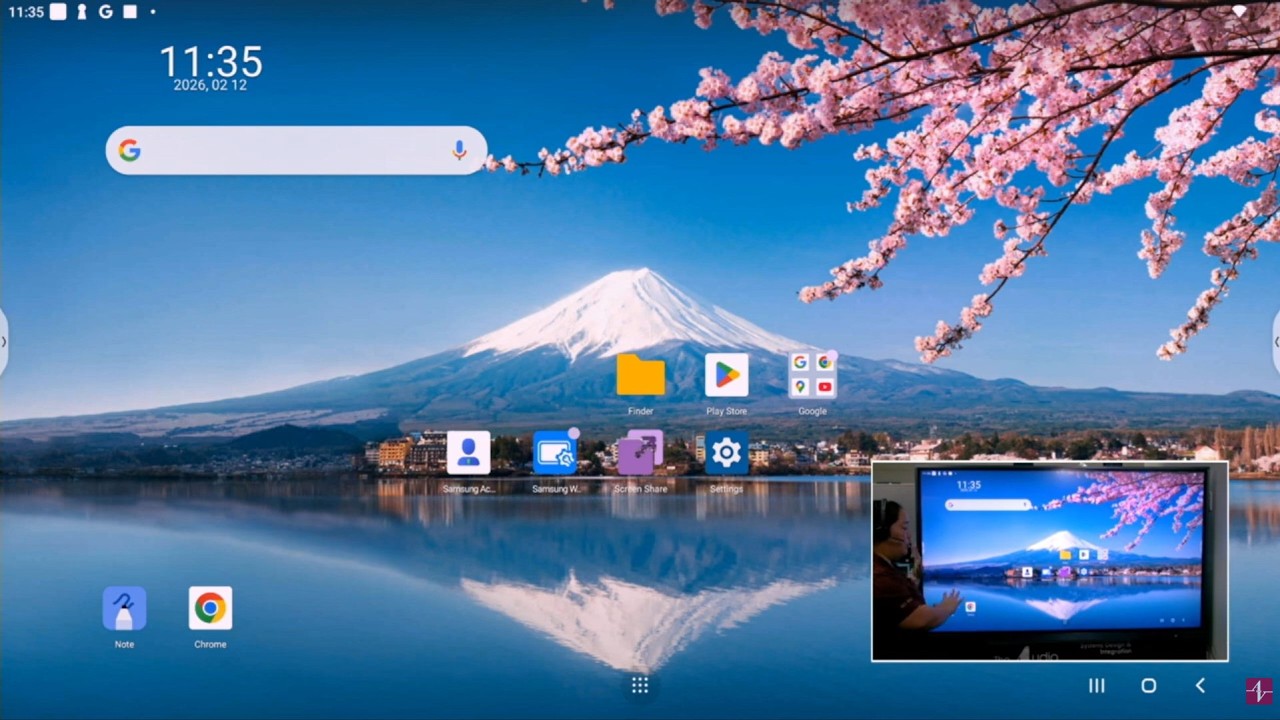Open the Samsung Workspace app
Screen dimensions: 1280x720
[555, 453]
